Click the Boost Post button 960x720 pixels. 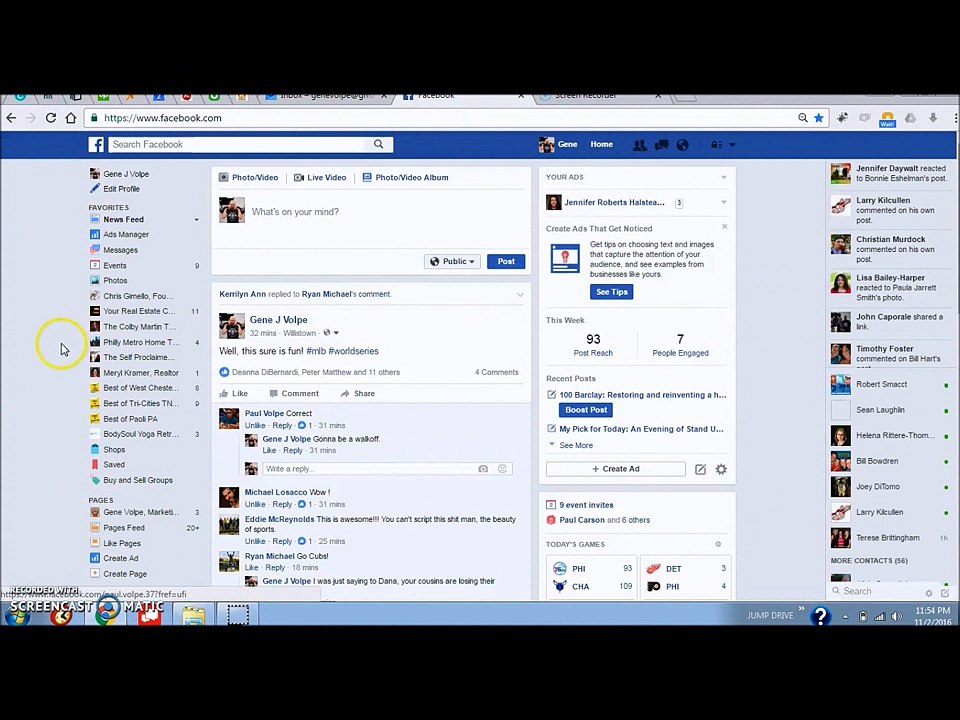pos(586,410)
